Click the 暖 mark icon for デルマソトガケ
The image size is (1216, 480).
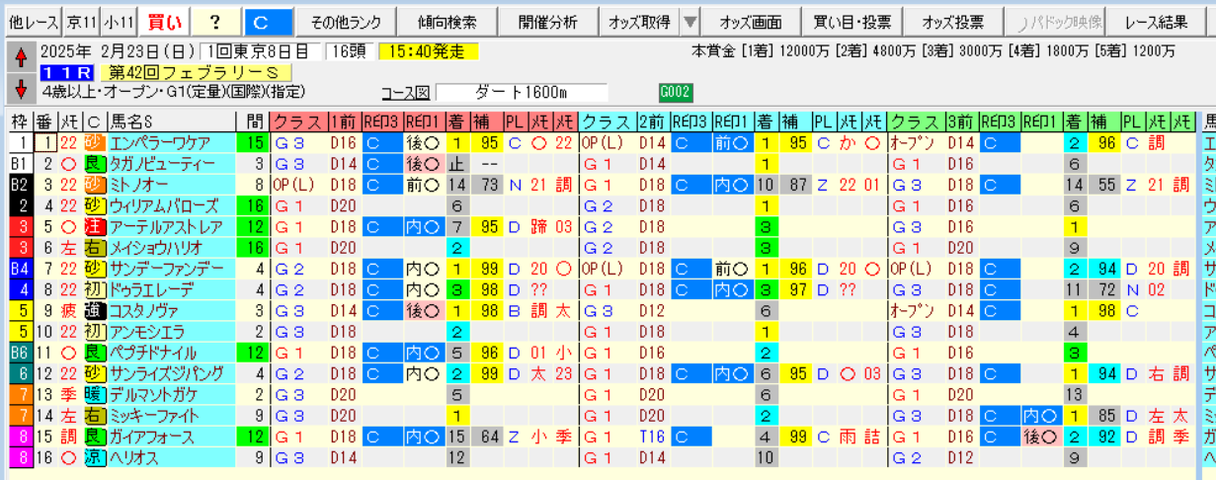(x=94, y=395)
